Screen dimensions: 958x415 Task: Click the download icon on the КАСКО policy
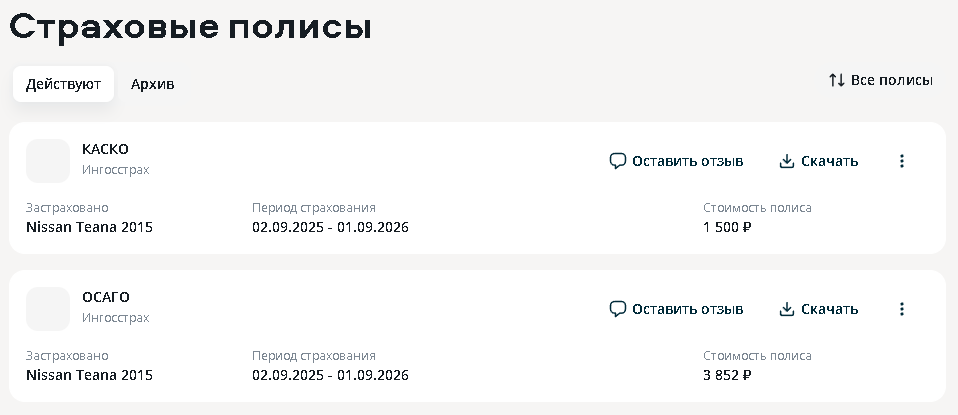(786, 161)
